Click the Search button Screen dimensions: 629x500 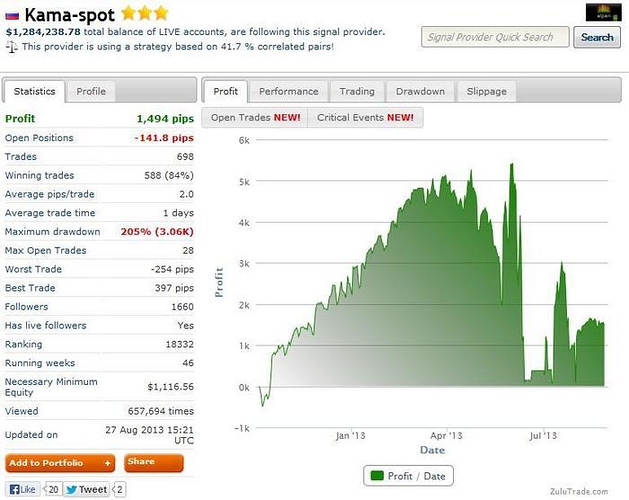[x=597, y=37]
